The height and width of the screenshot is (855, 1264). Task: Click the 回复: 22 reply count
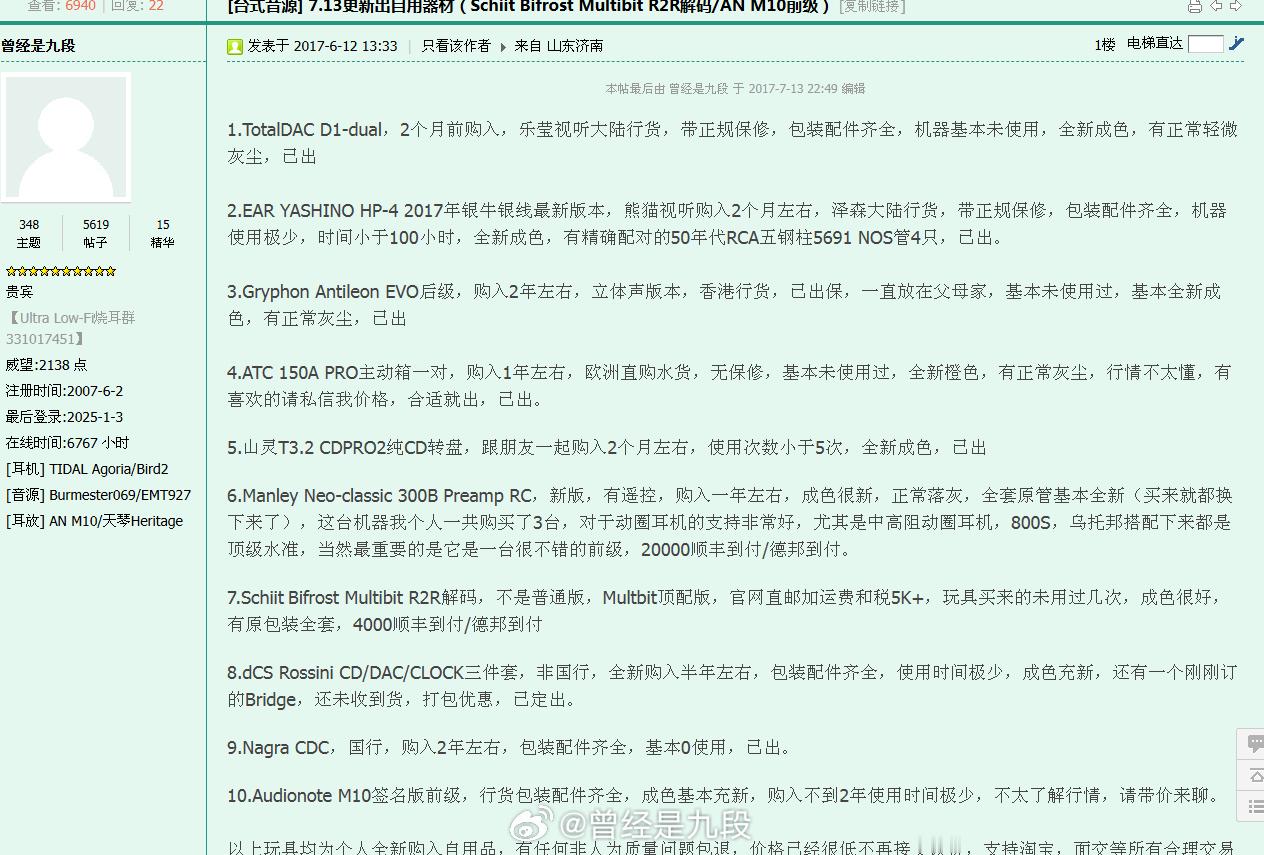click(x=137, y=6)
